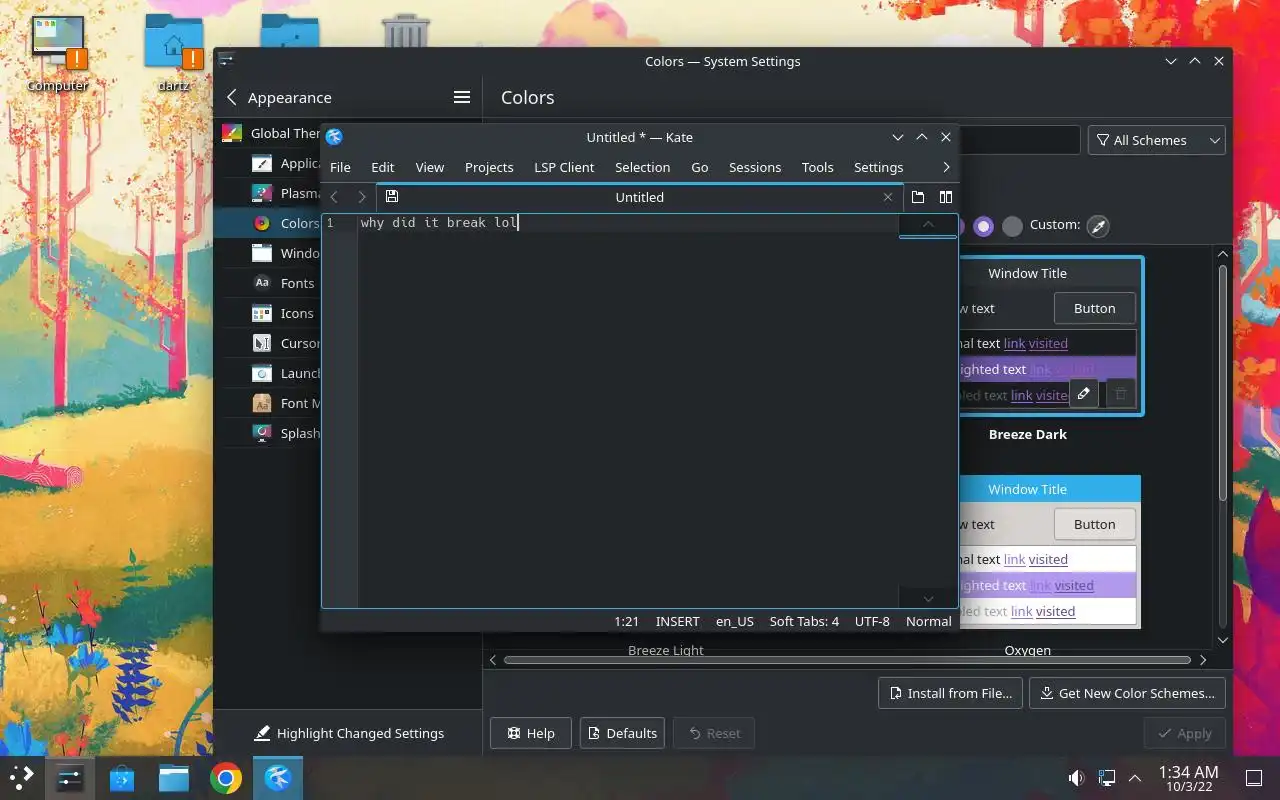Open the volume control in the system tray
This screenshot has width=1280, height=800.
1077,777
